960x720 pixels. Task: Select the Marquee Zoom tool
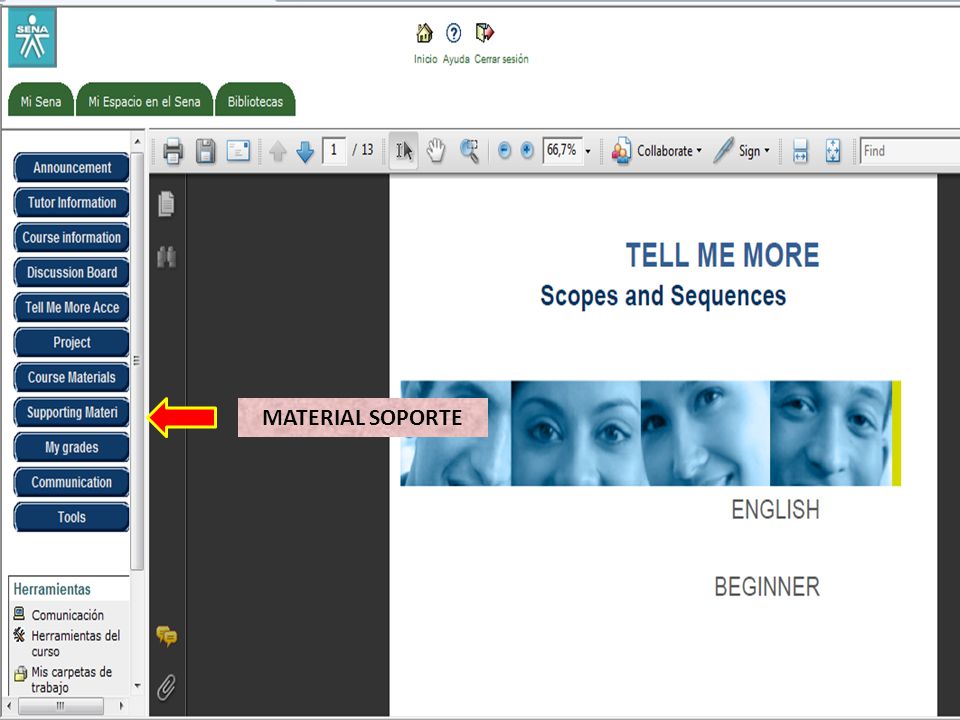pyautogui.click(x=470, y=151)
